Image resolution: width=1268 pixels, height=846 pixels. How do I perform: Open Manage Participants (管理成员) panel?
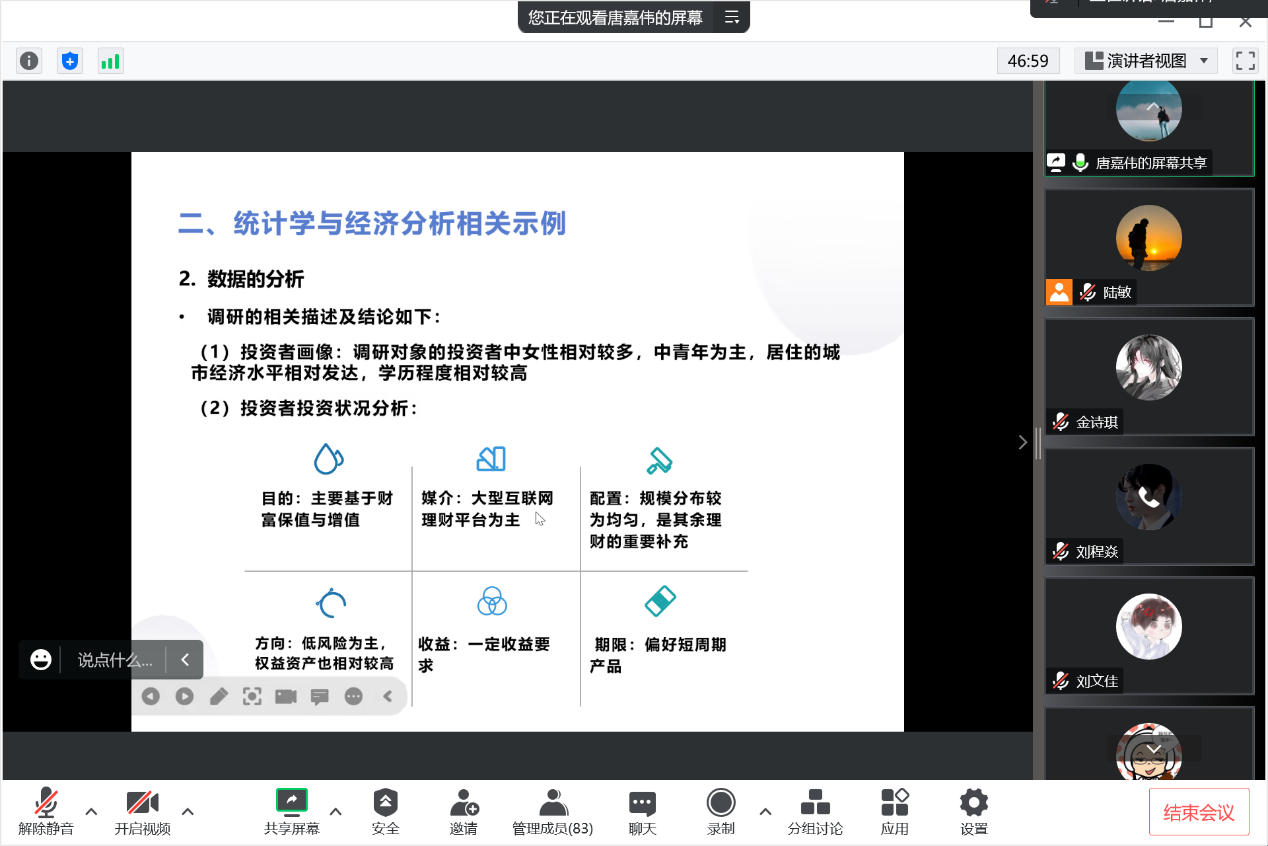[552, 811]
